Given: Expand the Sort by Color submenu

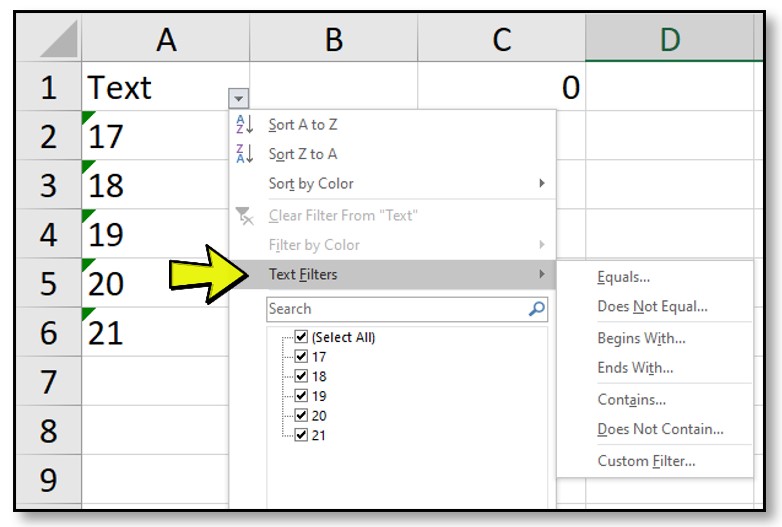Looking at the screenshot, I should (542, 183).
